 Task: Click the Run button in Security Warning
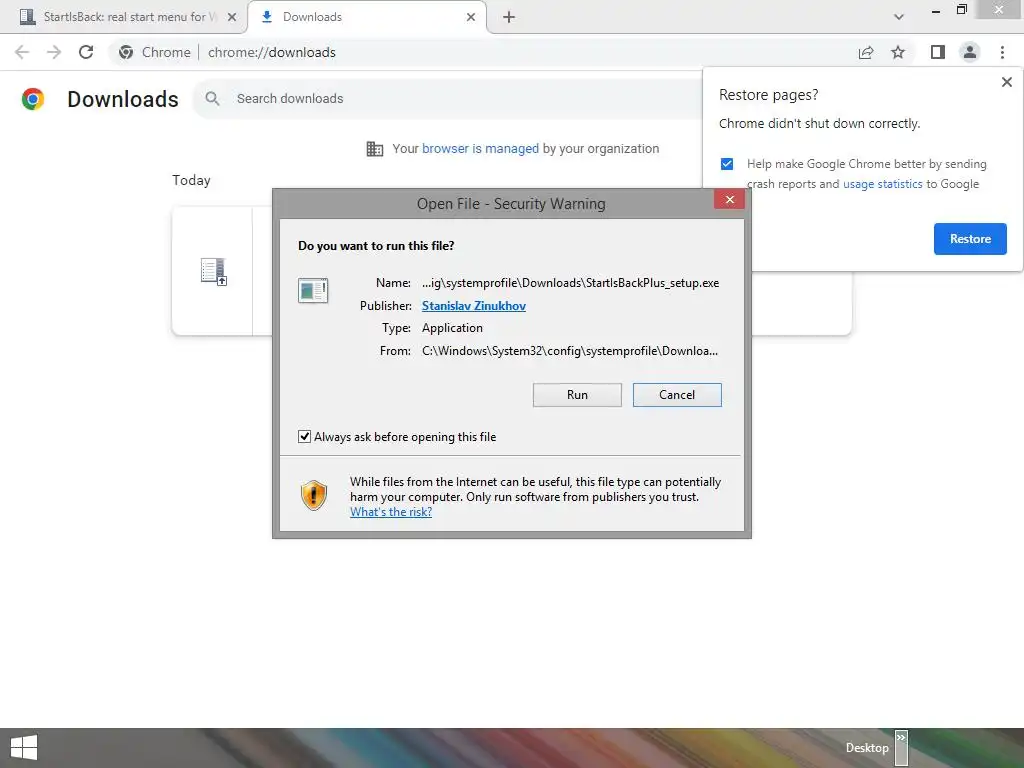577,394
